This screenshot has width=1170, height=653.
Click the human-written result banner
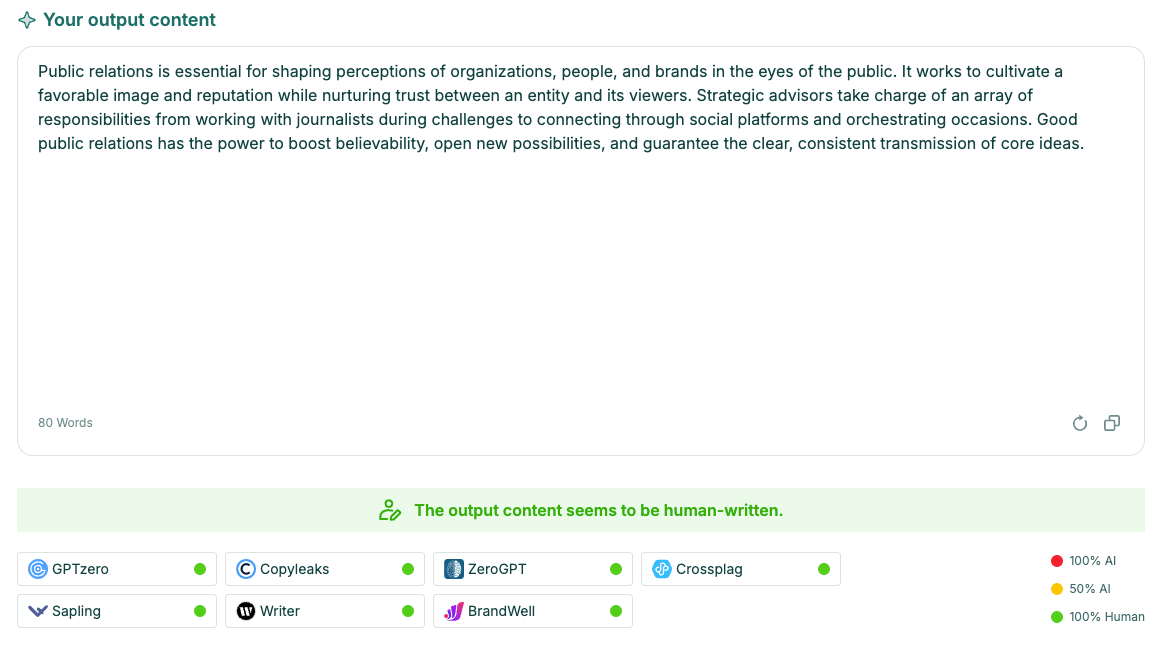[x=581, y=510]
